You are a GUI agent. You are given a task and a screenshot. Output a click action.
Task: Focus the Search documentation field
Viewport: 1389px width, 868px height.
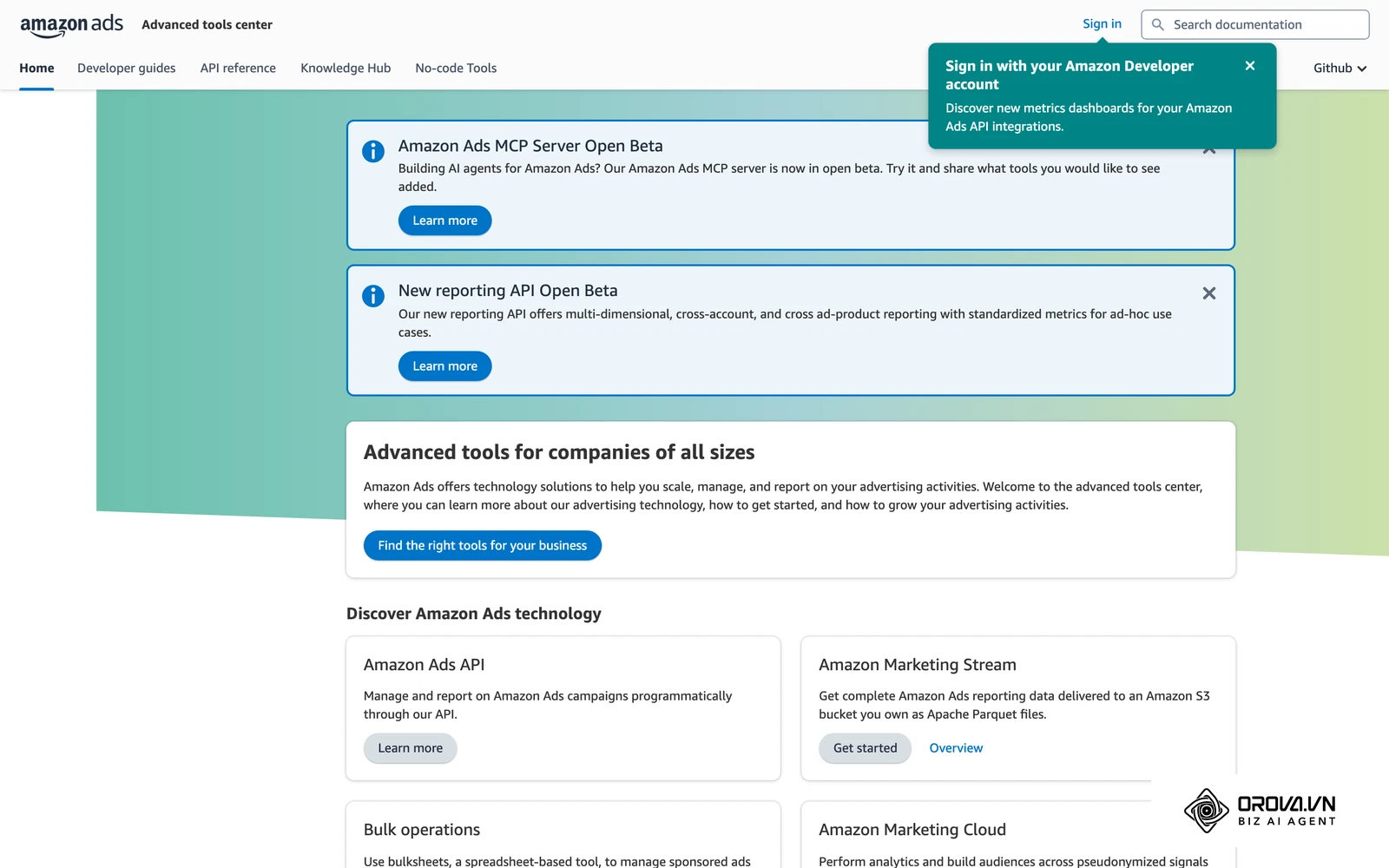coord(1254,24)
